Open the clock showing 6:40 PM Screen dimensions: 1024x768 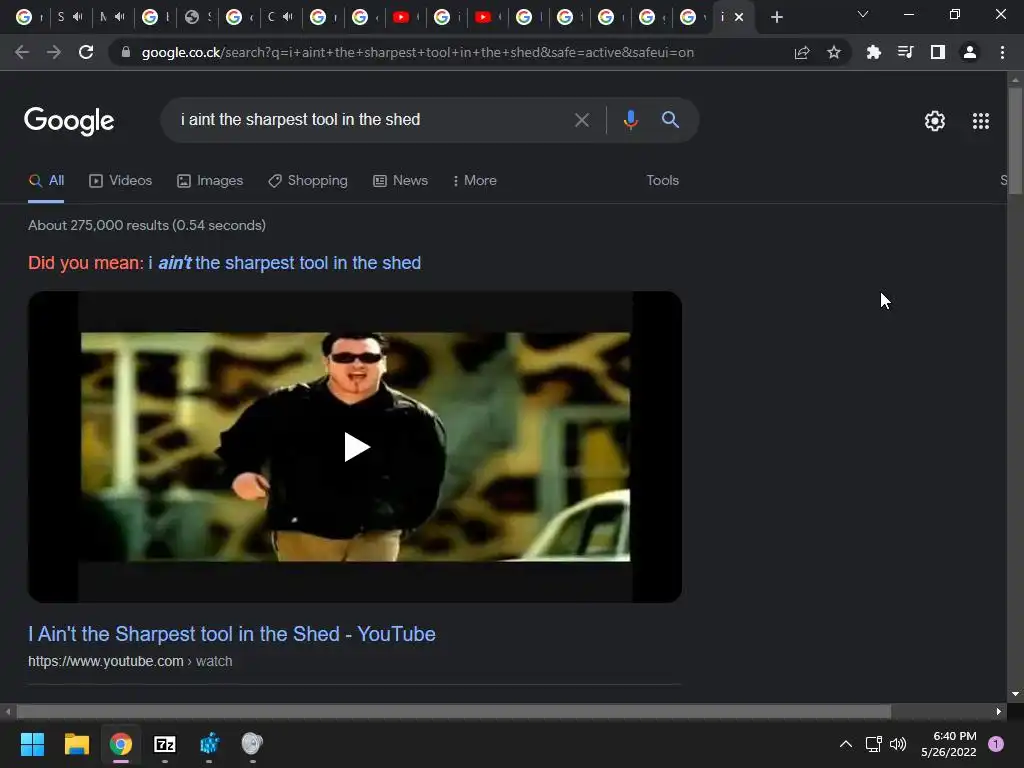(x=949, y=744)
